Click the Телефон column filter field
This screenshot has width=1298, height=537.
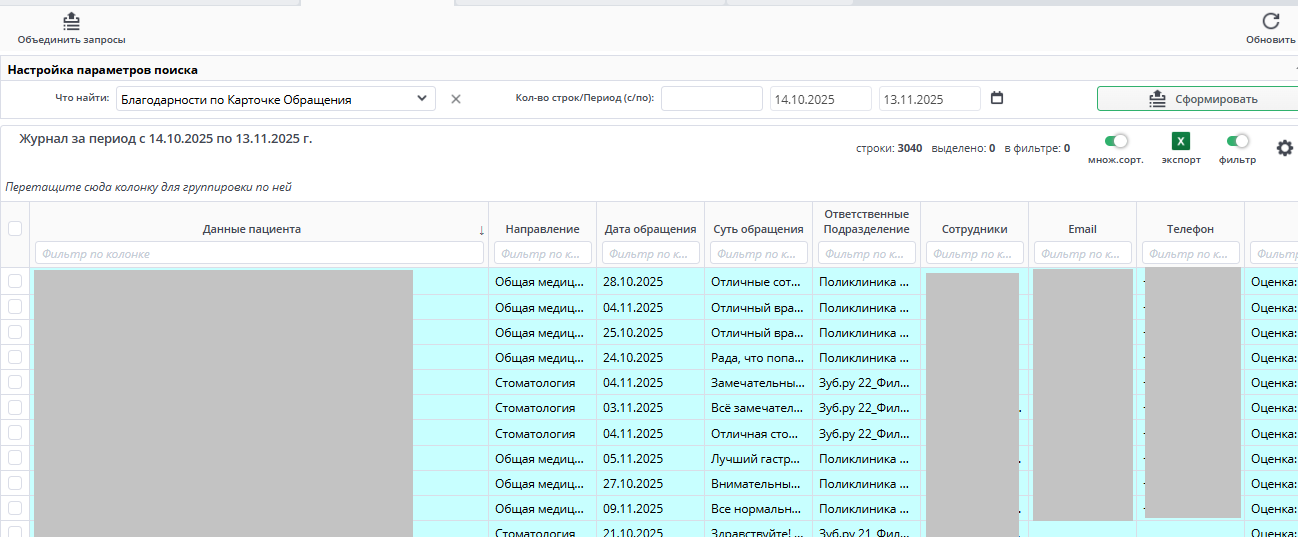coord(1191,253)
